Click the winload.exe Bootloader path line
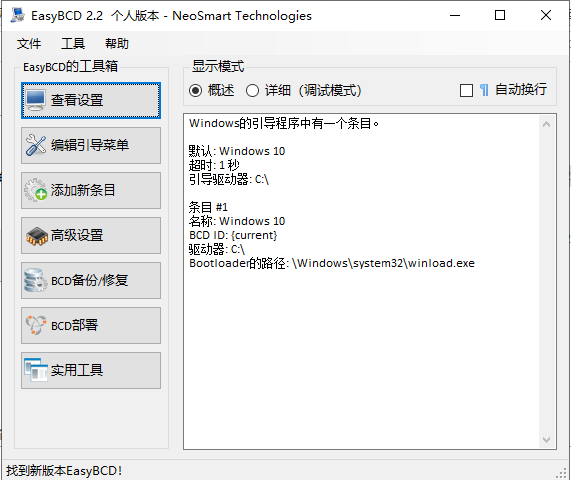The height and width of the screenshot is (480, 571). click(332, 263)
